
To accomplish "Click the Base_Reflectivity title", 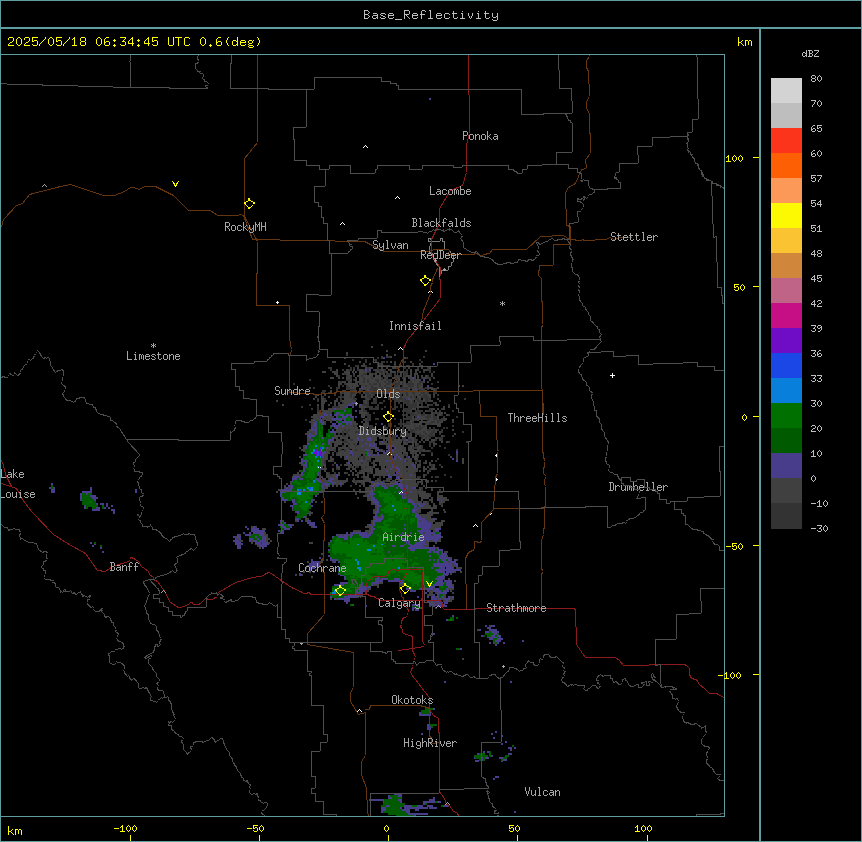I will [431, 15].
